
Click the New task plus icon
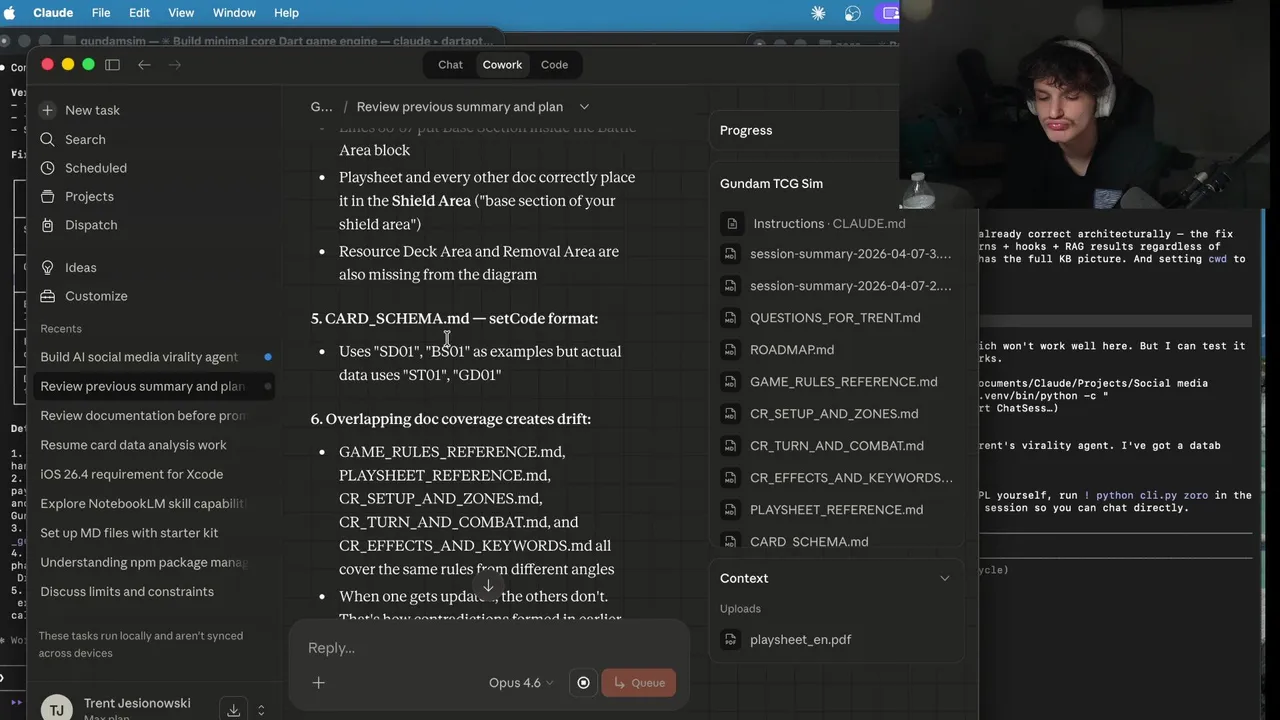(x=47, y=110)
